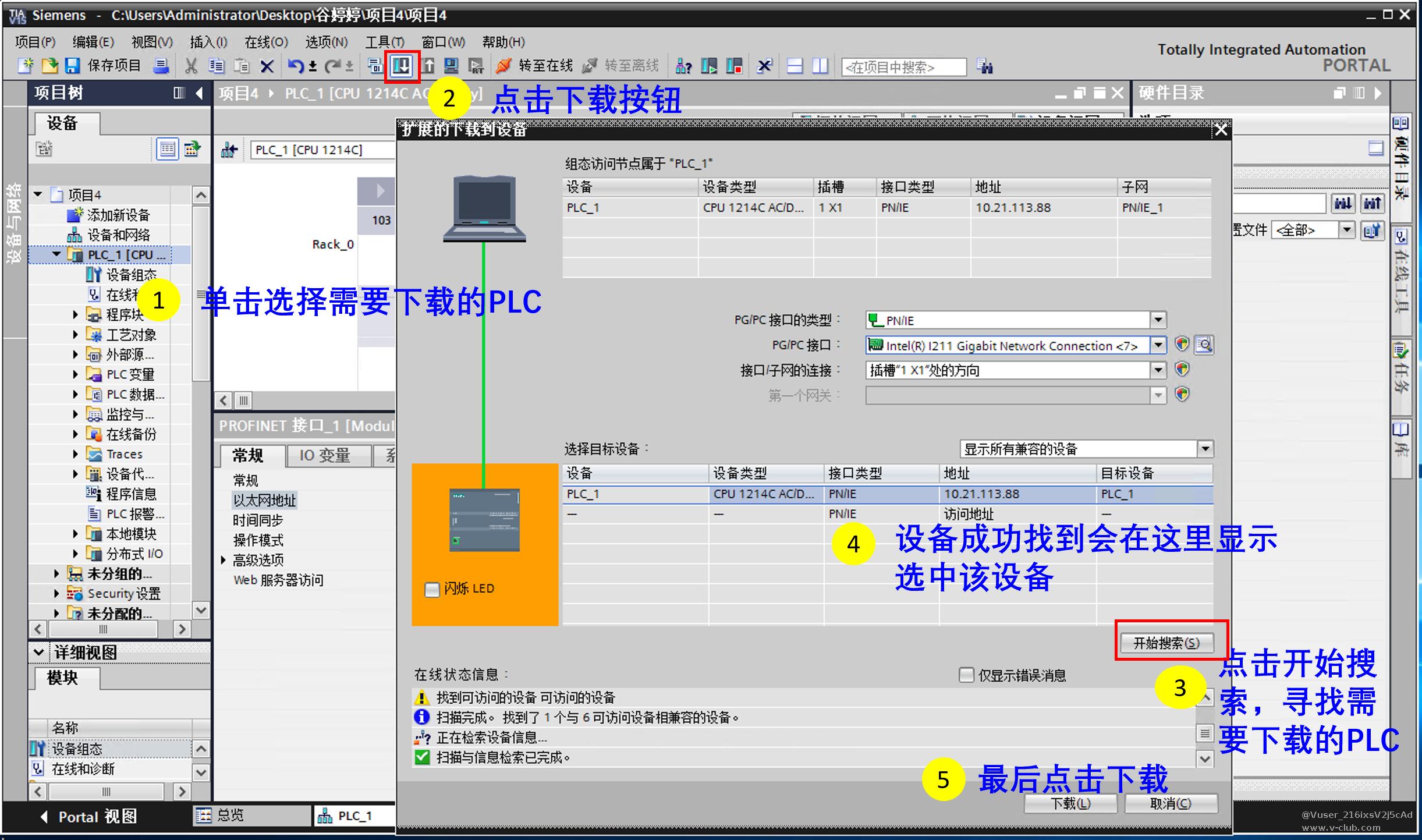Screen dimensions: 1422x840
Task: Open the PG/PC 接口 dropdown
Action: click(x=1158, y=345)
